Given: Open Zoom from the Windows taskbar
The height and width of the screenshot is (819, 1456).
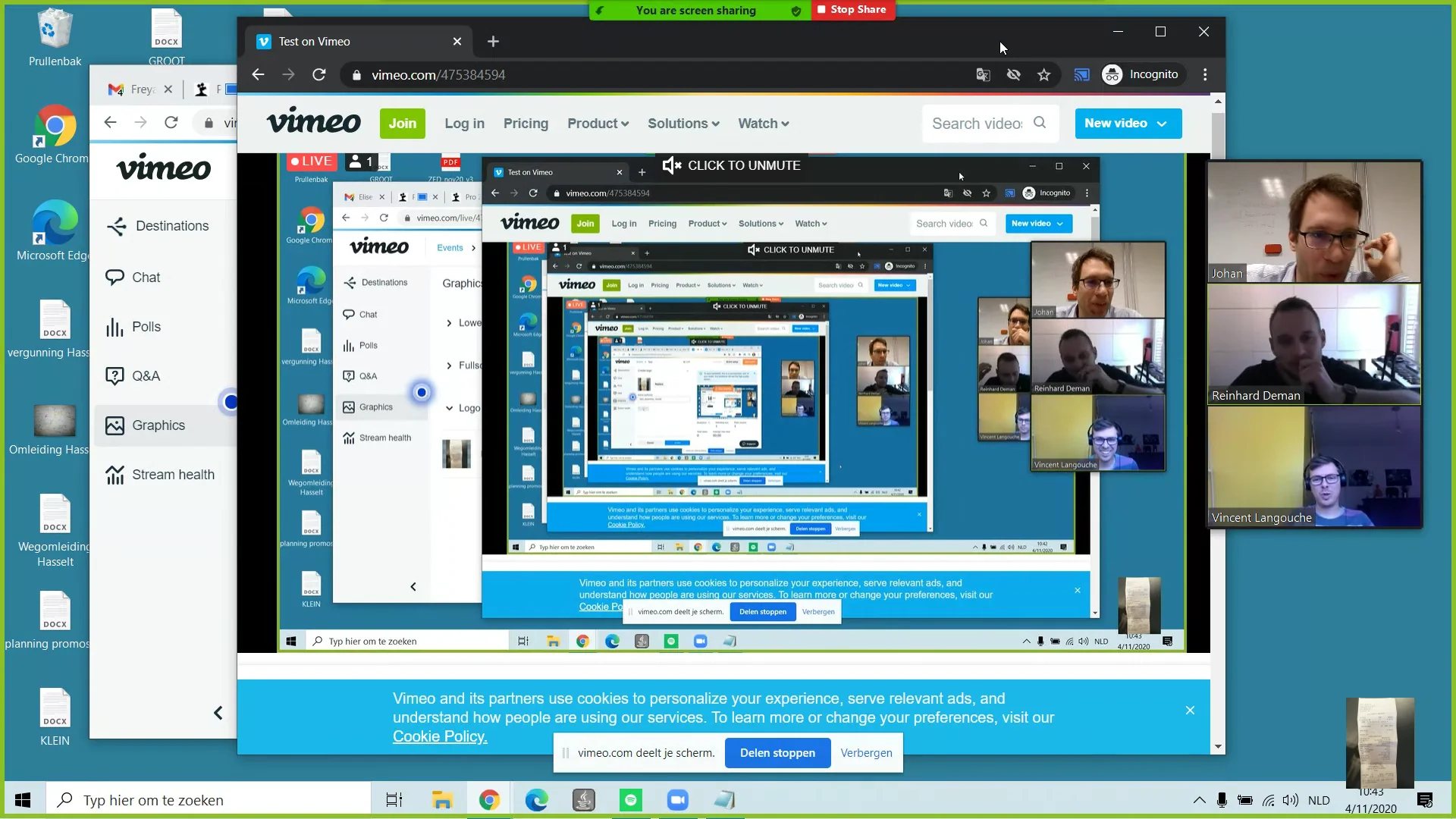Looking at the screenshot, I should [x=677, y=800].
